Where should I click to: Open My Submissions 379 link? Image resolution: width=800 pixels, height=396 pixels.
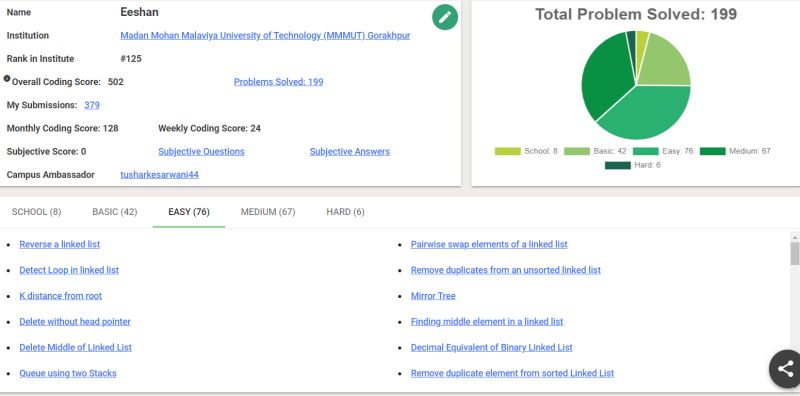(92, 105)
